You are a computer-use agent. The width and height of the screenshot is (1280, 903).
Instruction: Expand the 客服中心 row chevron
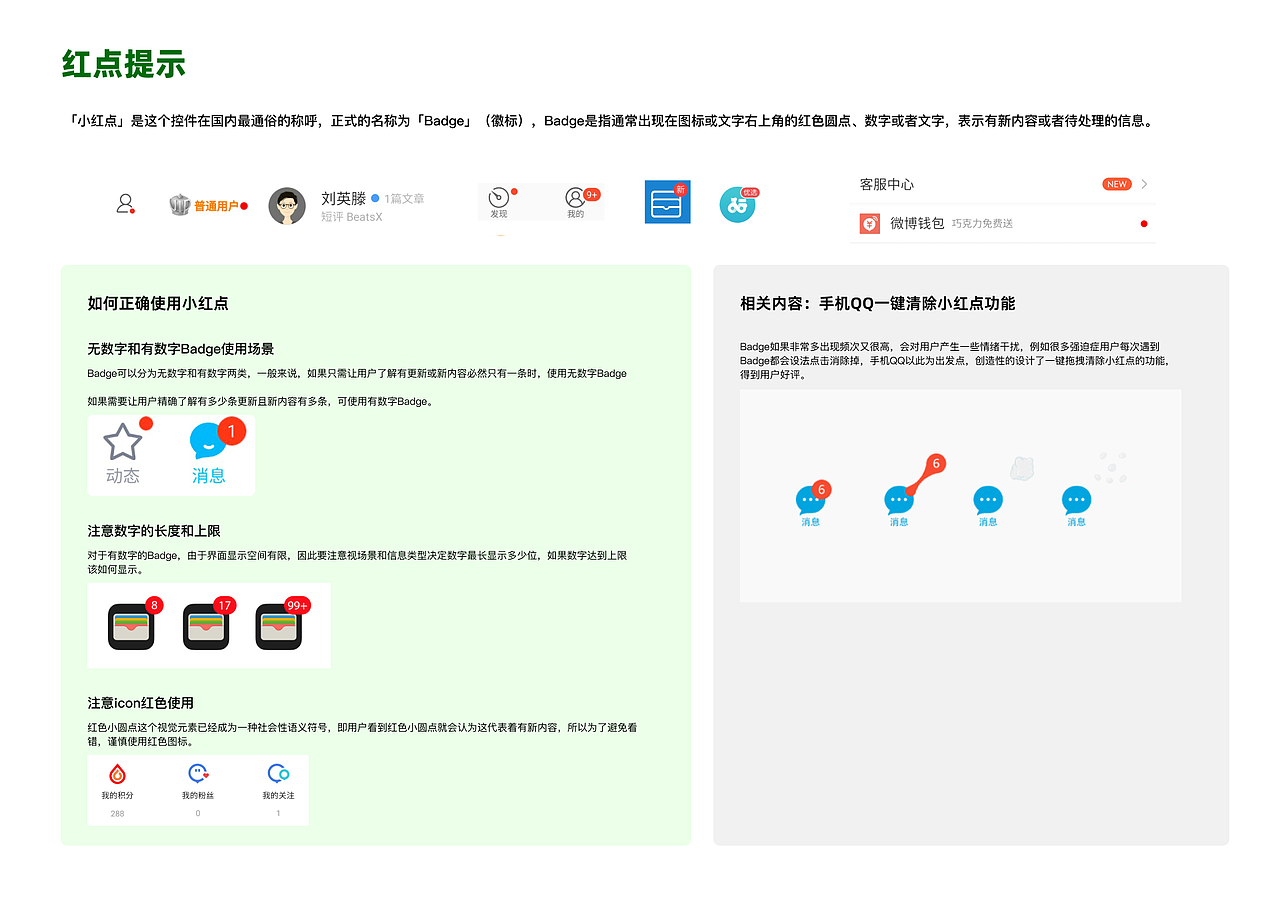[x=1145, y=184]
